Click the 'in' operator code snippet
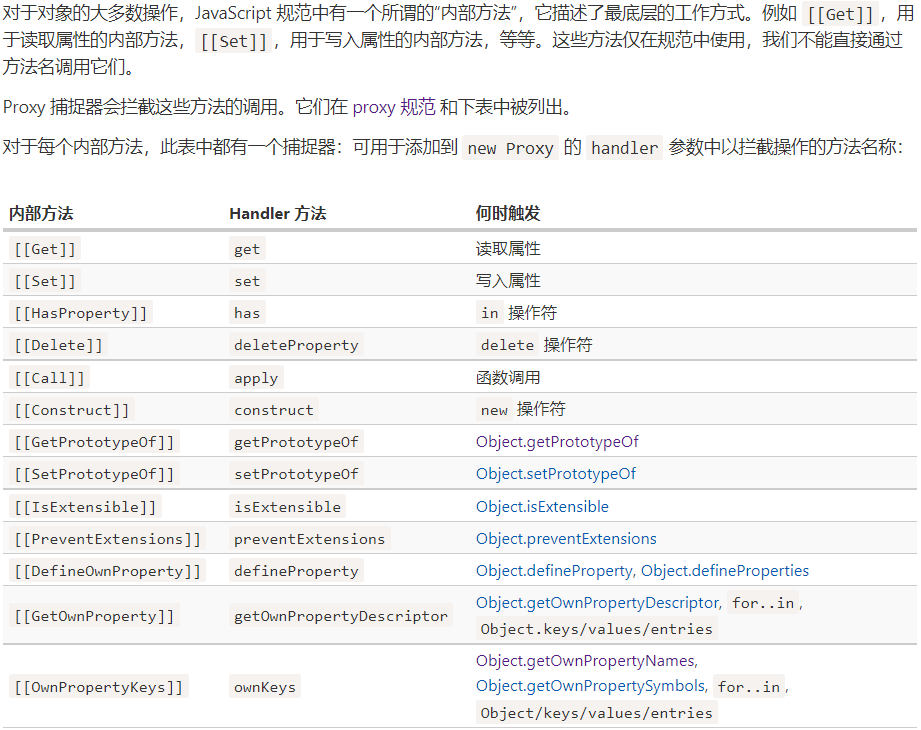This screenshot has height=730, width=921. tap(490, 313)
